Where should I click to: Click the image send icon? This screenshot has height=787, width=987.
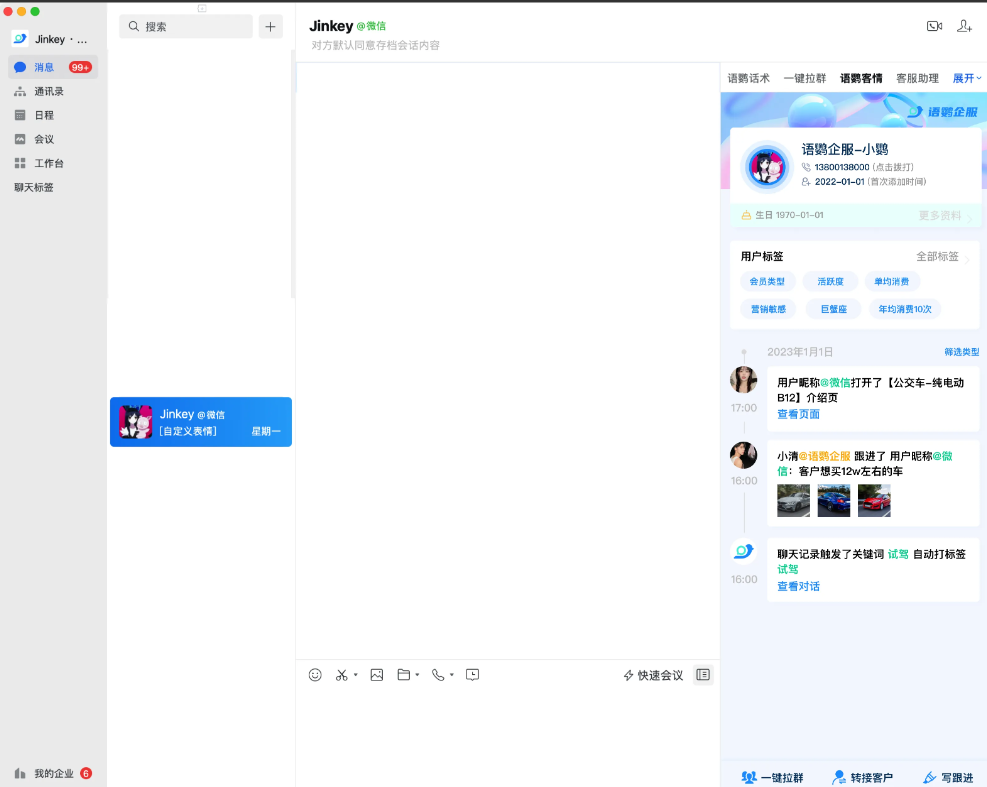377,675
